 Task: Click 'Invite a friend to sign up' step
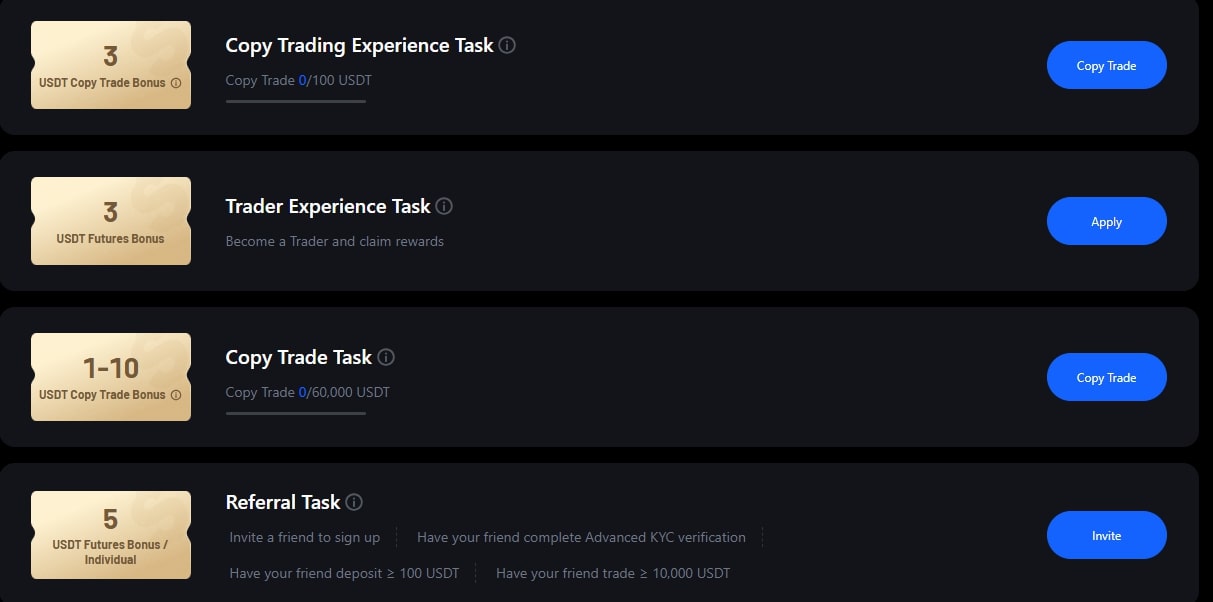pyautogui.click(x=304, y=537)
